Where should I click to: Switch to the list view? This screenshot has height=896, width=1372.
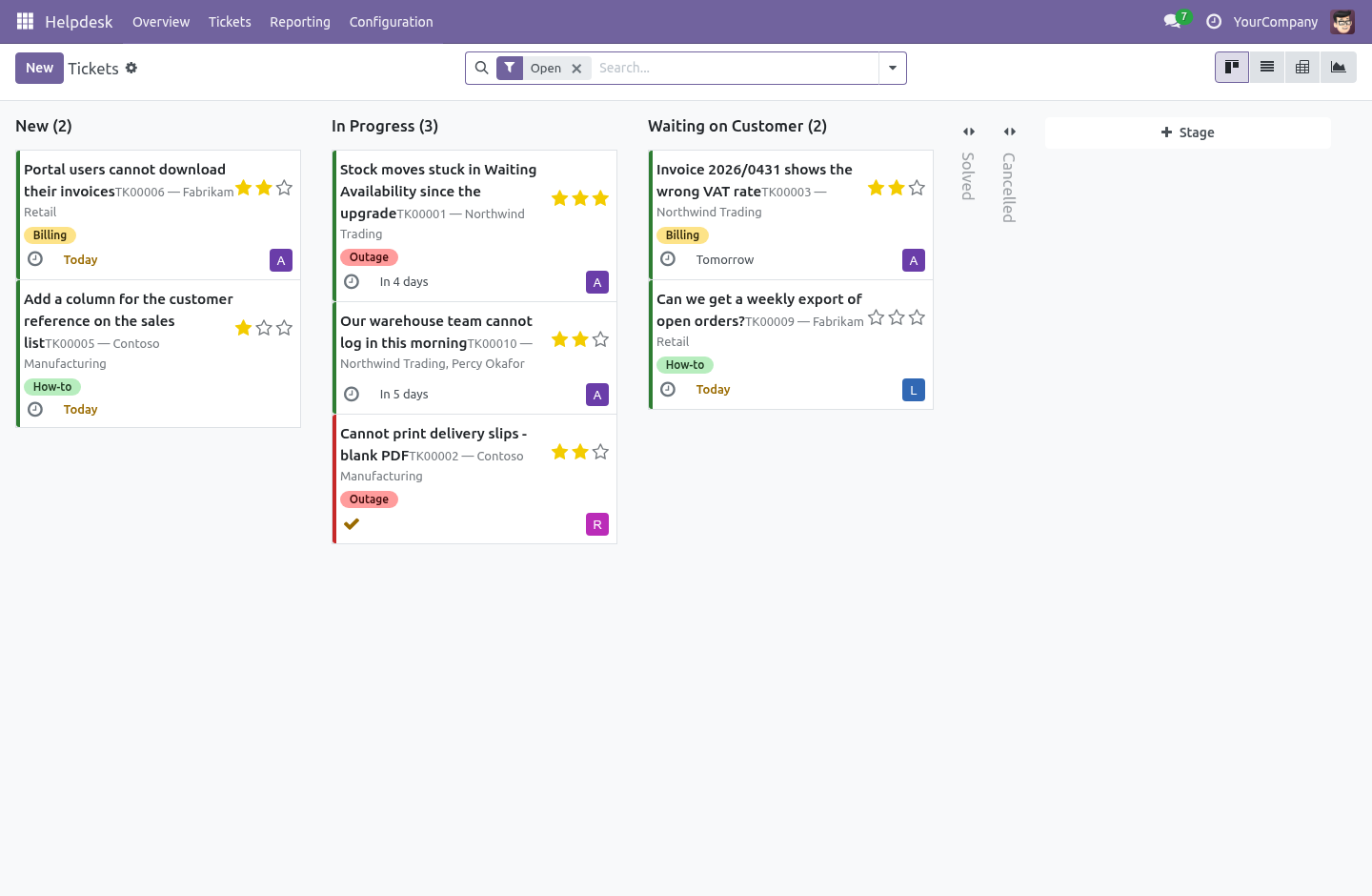(x=1267, y=68)
